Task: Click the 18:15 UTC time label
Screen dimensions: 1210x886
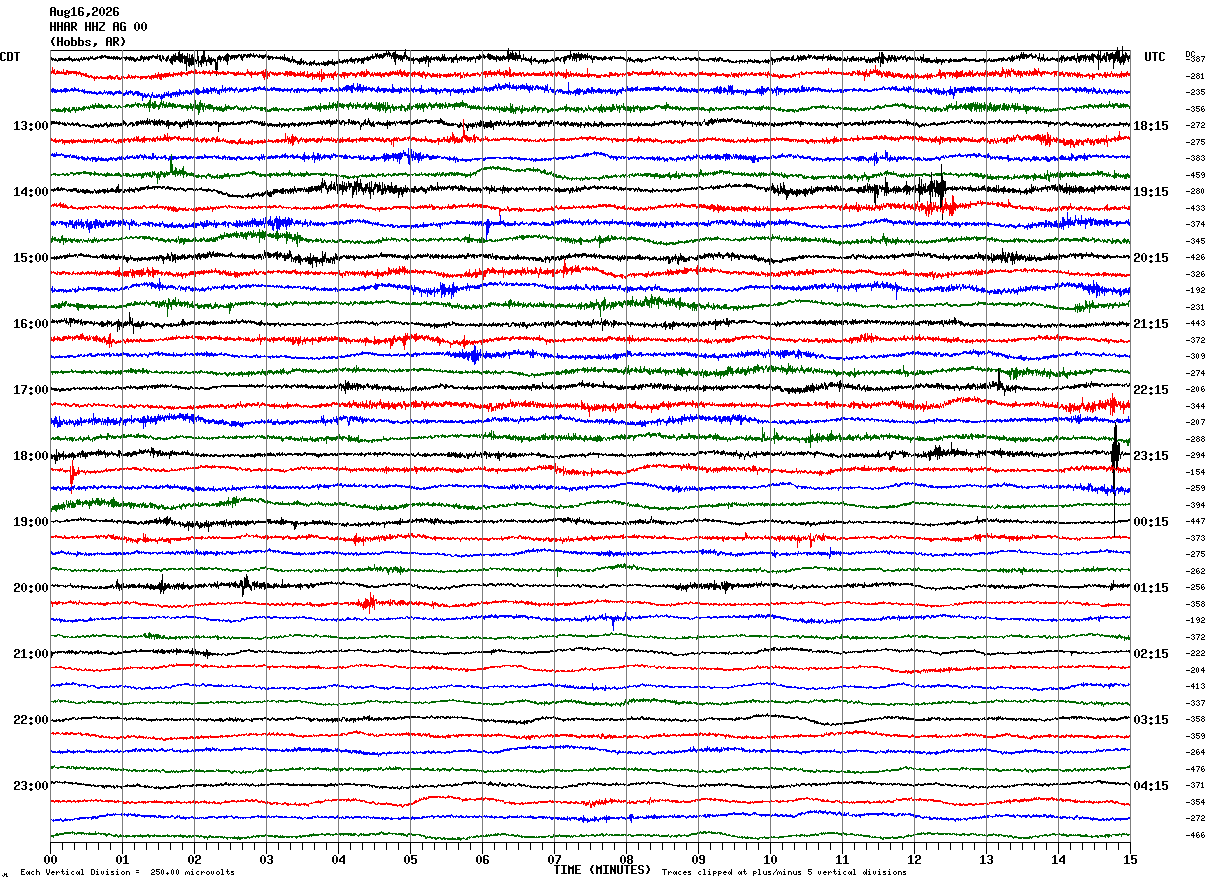Action: click(1151, 126)
